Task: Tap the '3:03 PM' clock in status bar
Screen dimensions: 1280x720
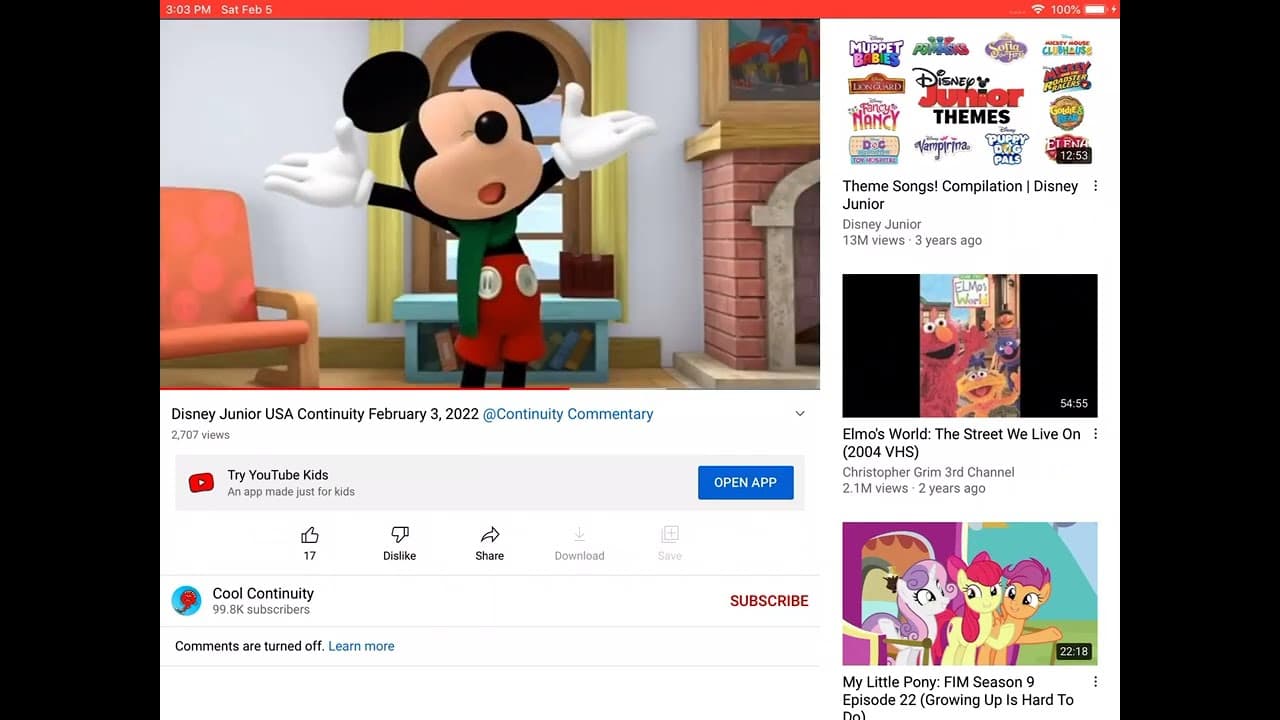Action: coord(189,9)
